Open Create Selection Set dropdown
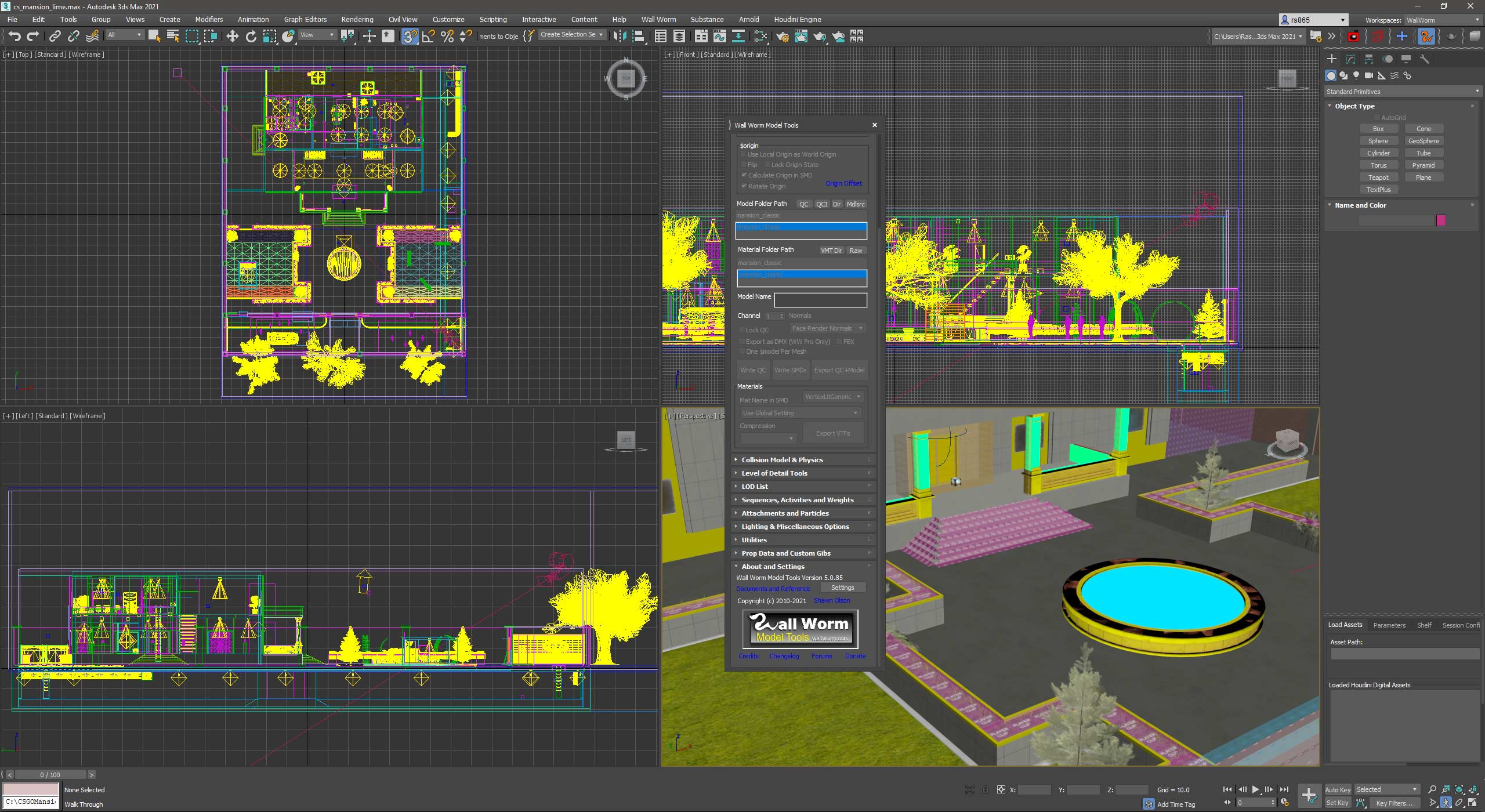The height and width of the screenshot is (812, 1485). (571, 35)
